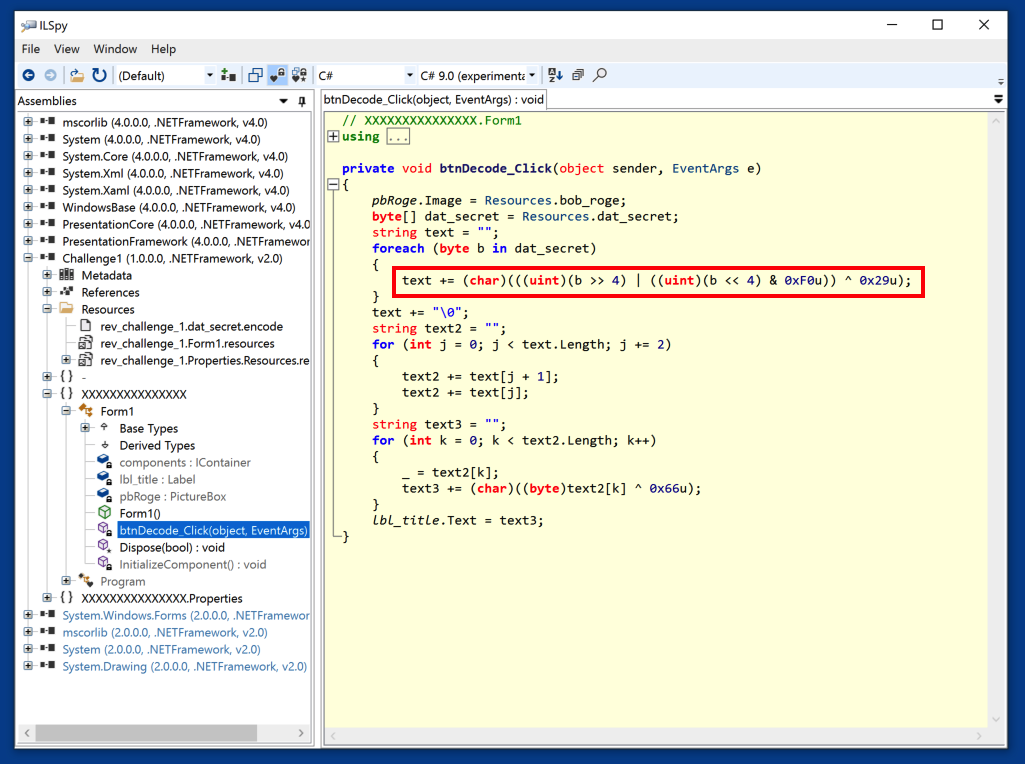Pin the Assemblies panel
Screen dimensions: 1025x764
302,101
